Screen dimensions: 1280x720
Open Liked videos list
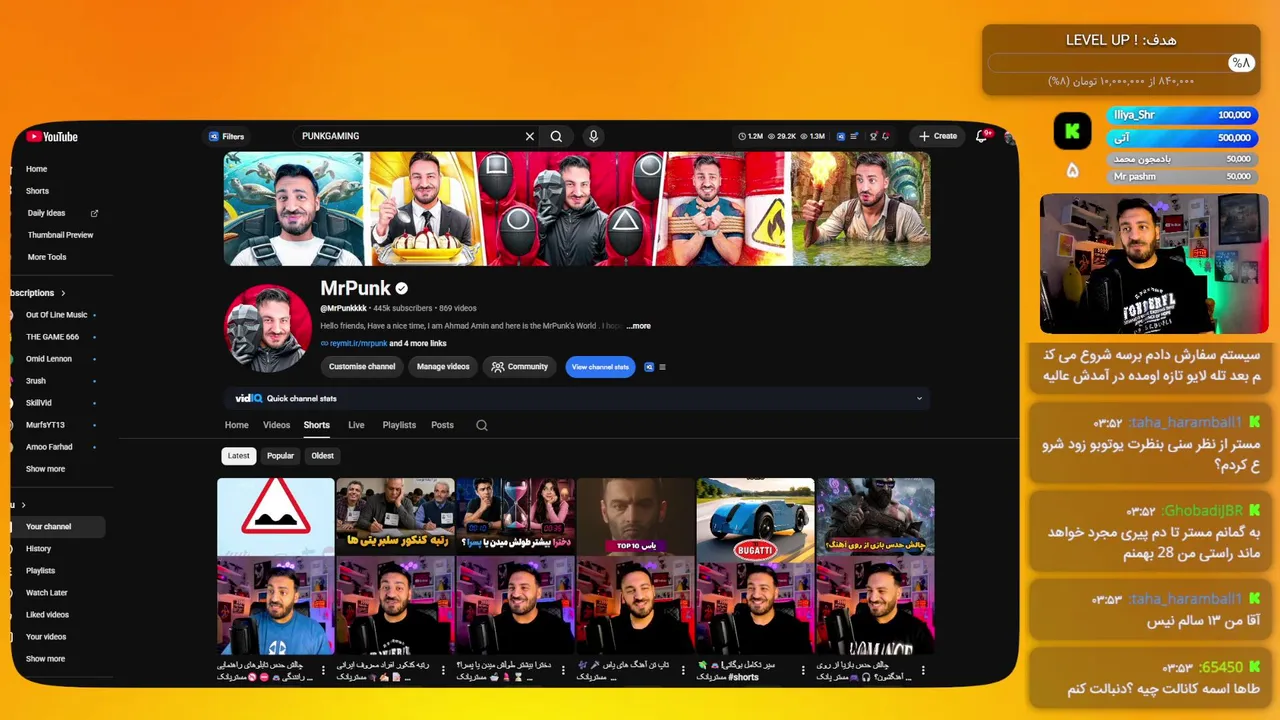click(x=47, y=615)
